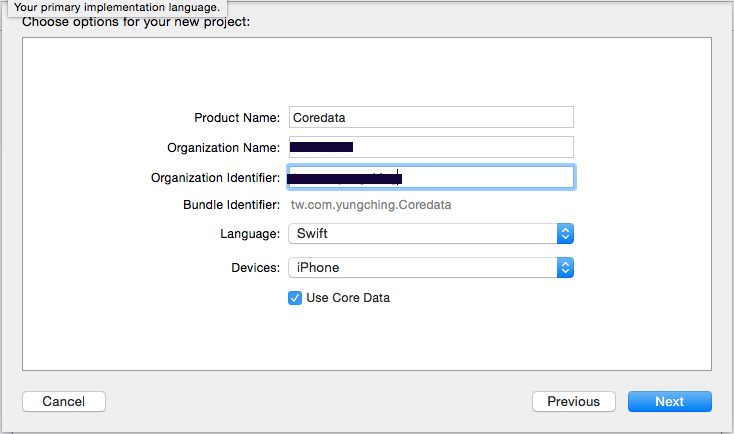Open the Devices dropdown showing iPhone

[431, 267]
